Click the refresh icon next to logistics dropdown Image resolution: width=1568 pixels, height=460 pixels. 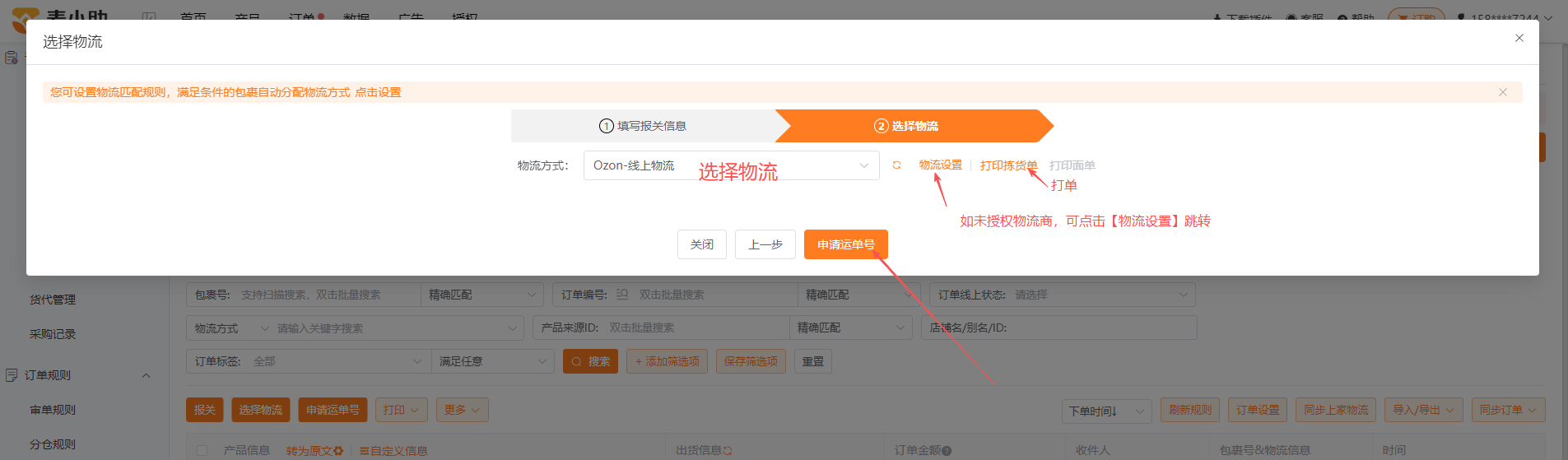[x=896, y=165]
